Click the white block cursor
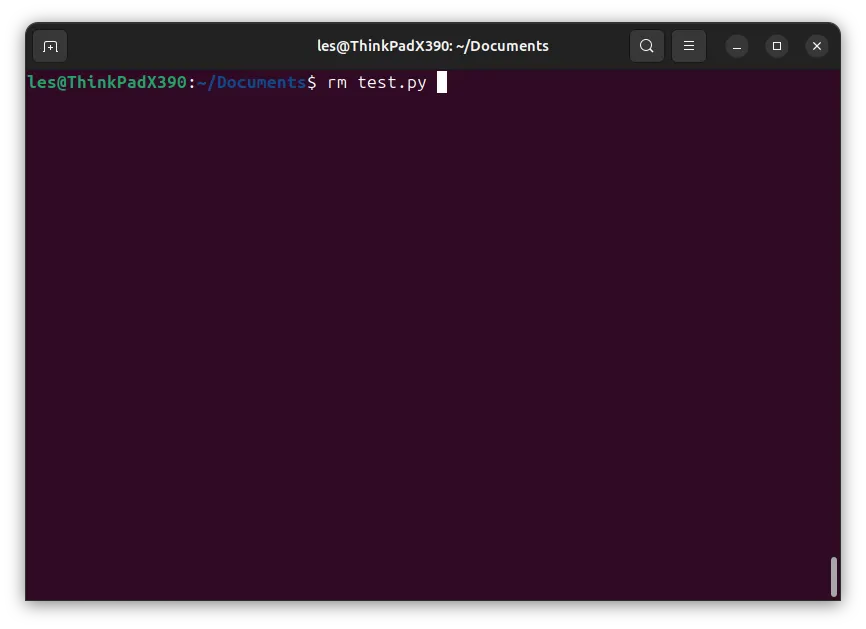 (x=442, y=82)
